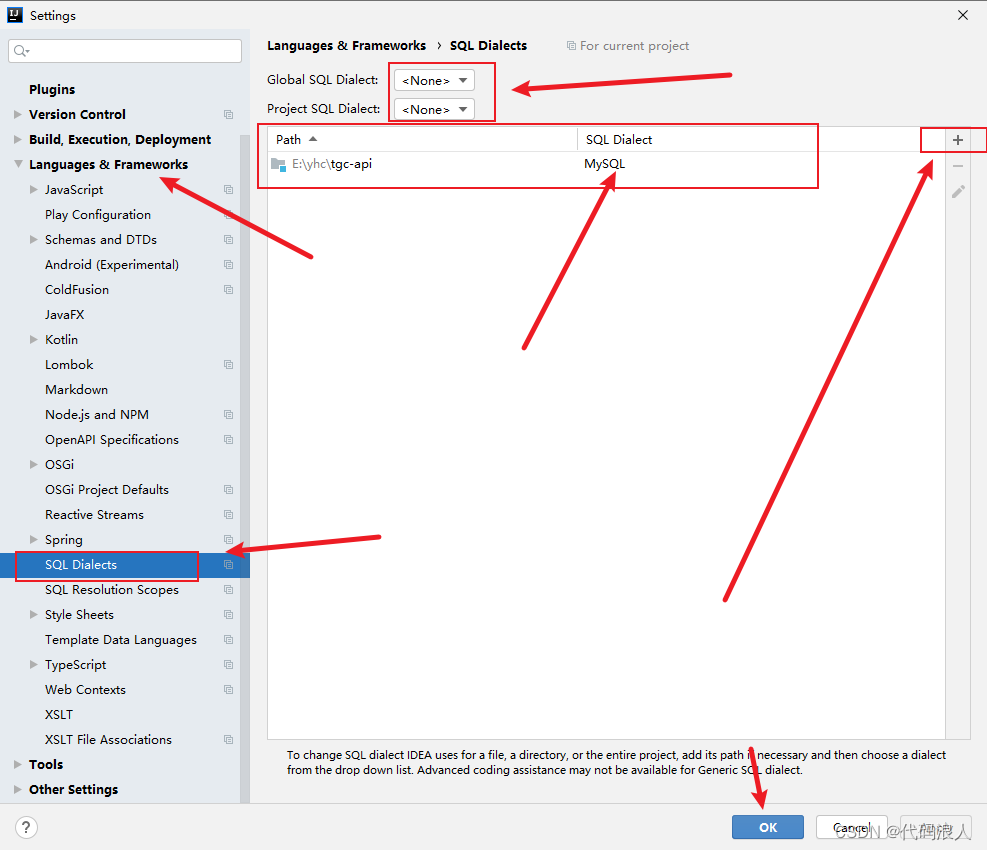Screen dimensions: 987x850
Task: Open Template Data Languages page
Action: [x=121, y=640]
